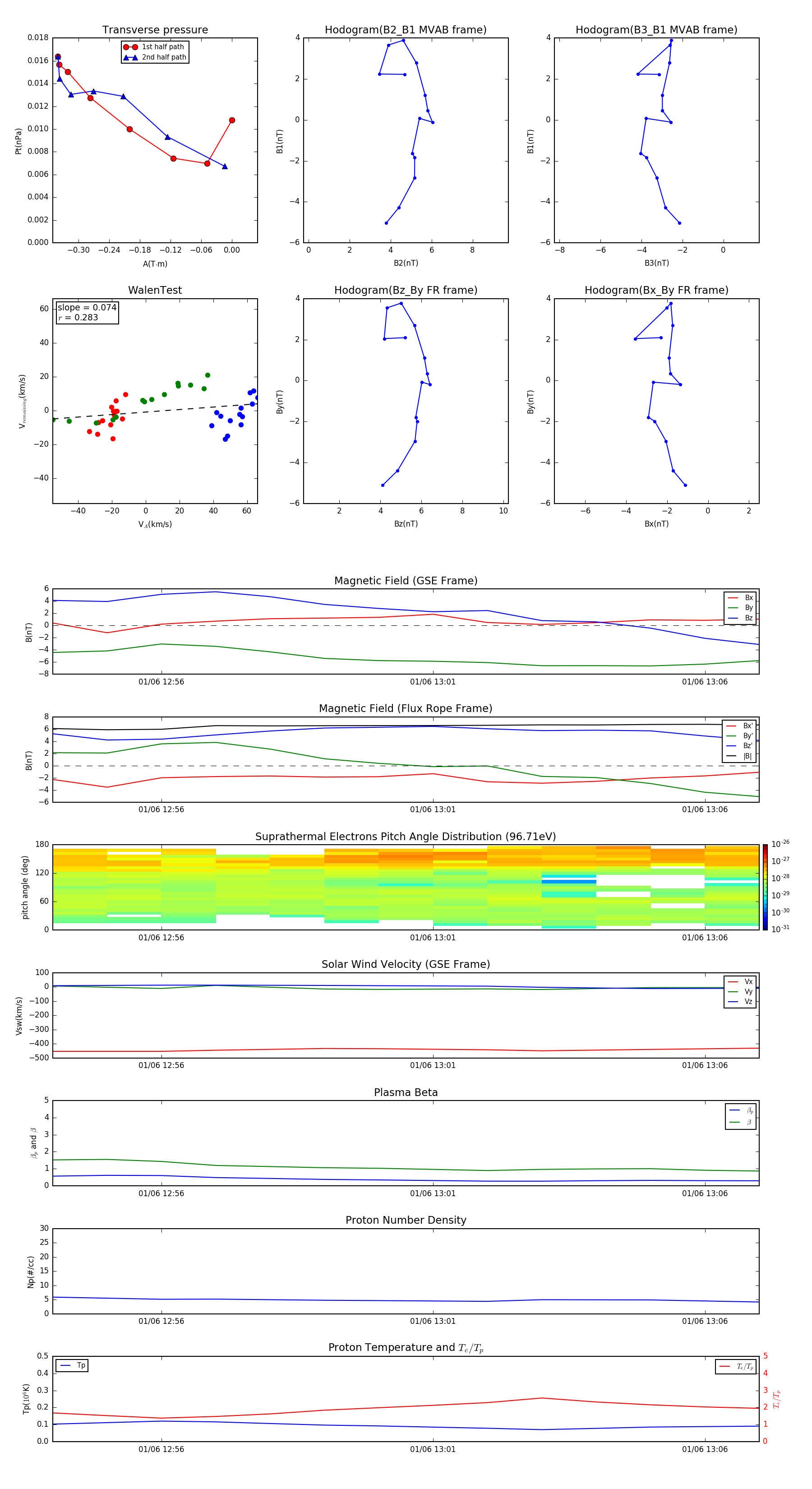
Task: Click the 'Np(#/cc)' axis label
Action: pyautogui.click(x=31, y=1272)
